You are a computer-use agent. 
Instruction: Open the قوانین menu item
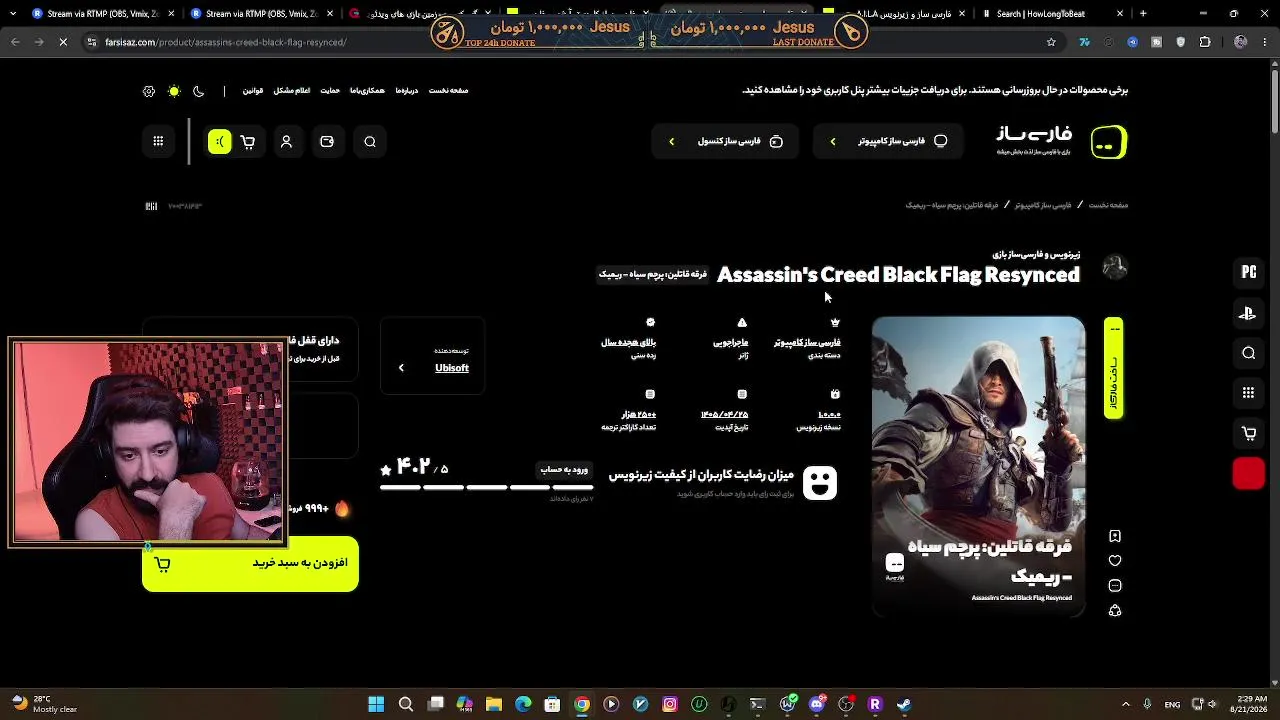253,91
